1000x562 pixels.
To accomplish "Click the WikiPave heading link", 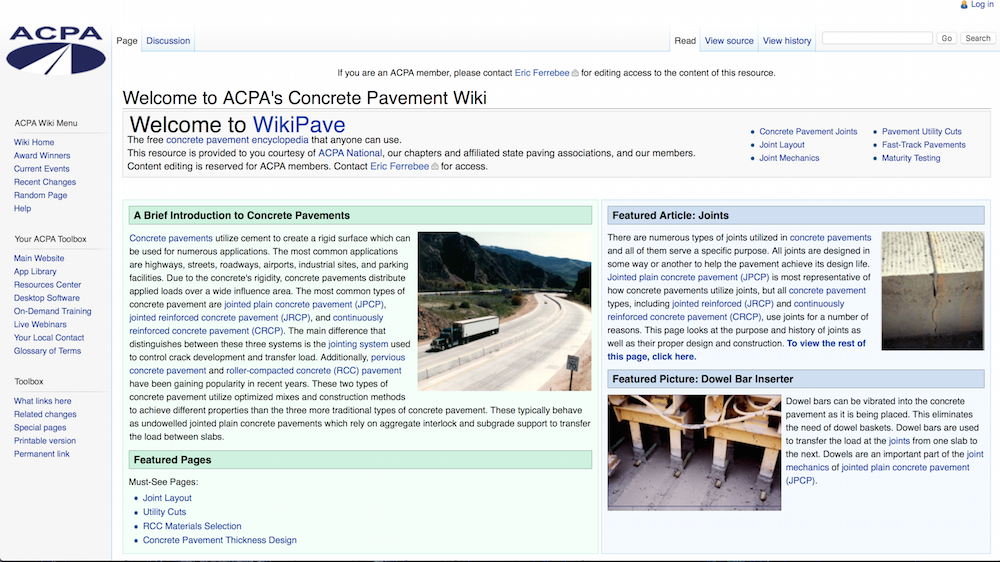I will [298, 125].
